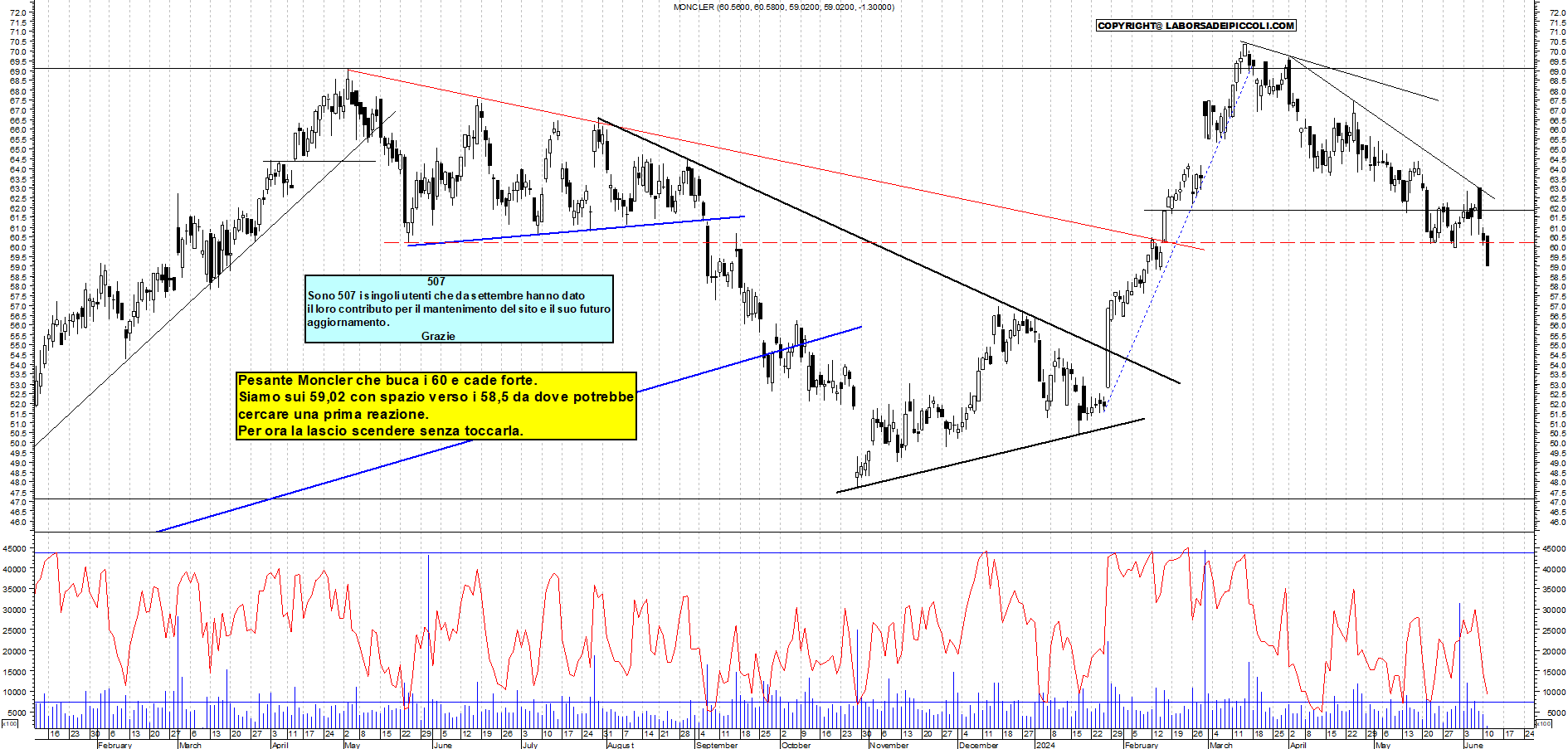Click the '2024' year label on time axis
1568x749 pixels.
pyautogui.click(x=1045, y=745)
